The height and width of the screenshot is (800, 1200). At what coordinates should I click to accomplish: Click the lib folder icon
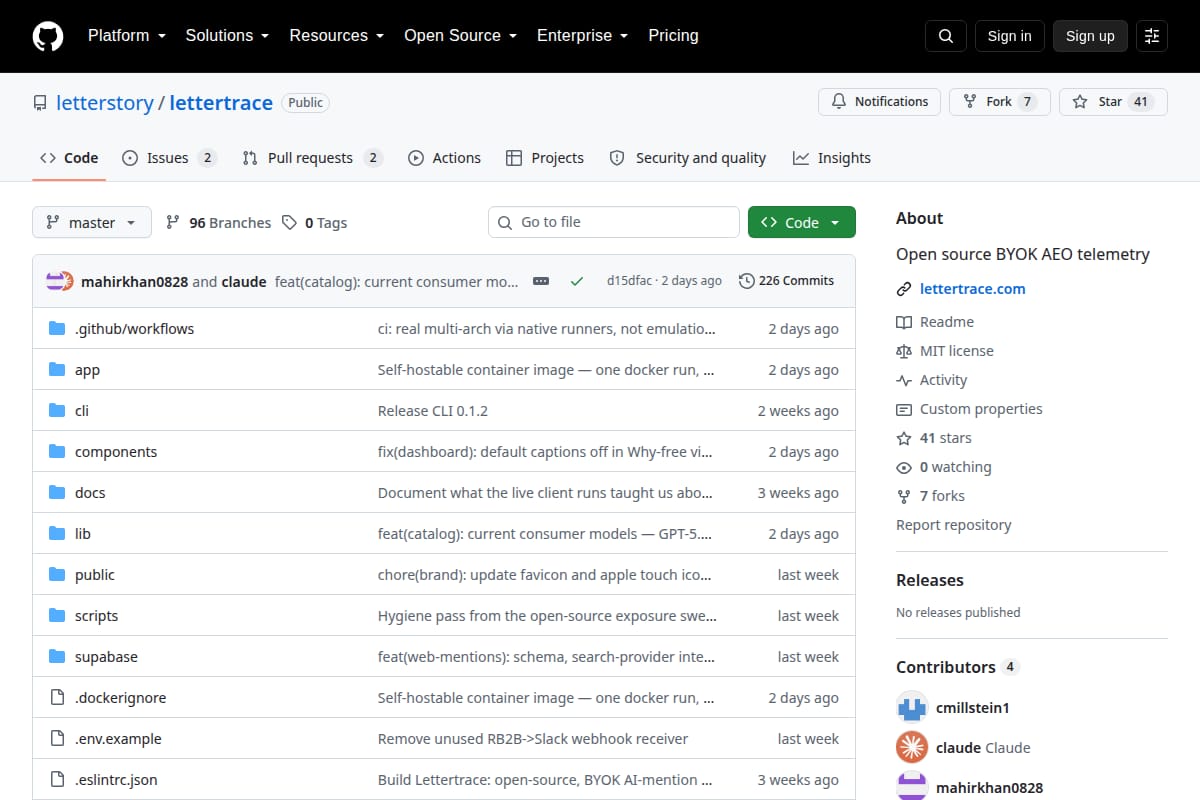[x=57, y=534]
